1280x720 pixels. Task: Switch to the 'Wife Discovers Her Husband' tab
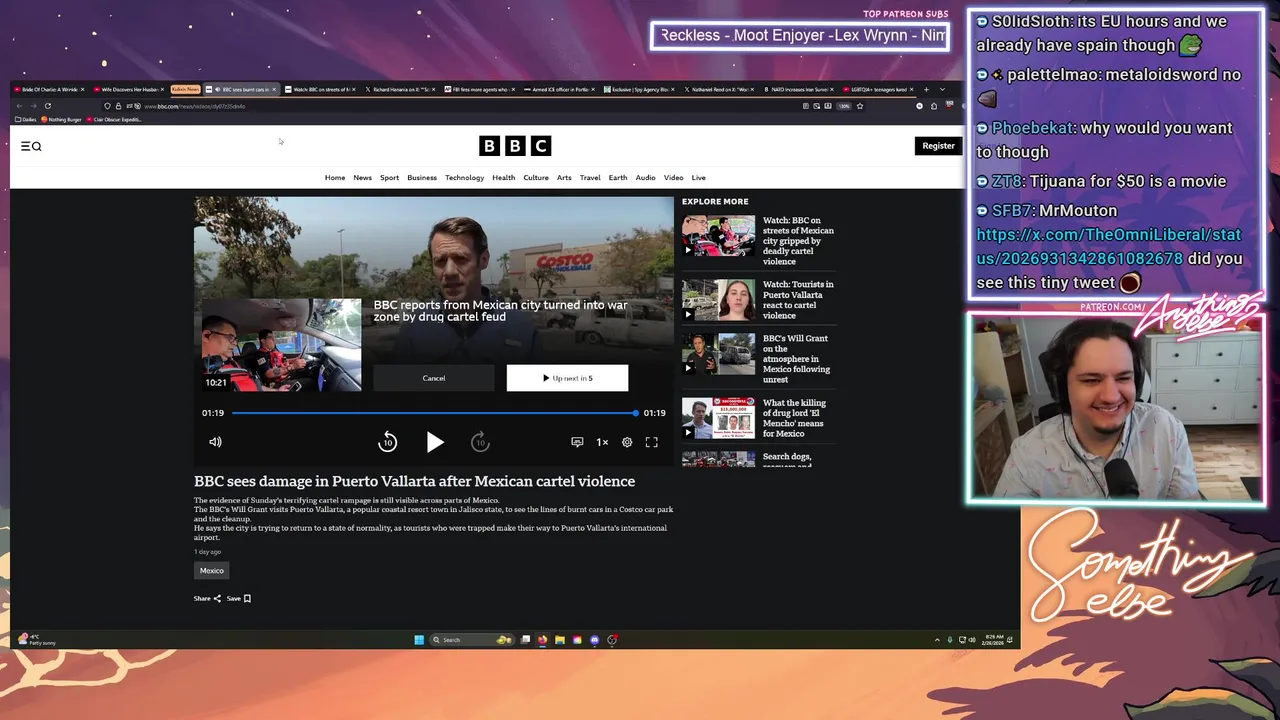click(130, 89)
